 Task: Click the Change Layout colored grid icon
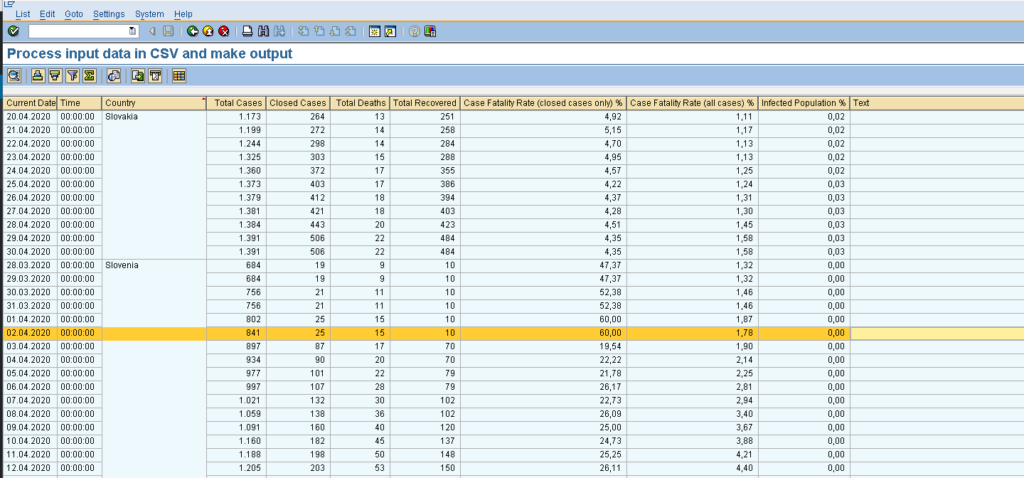pyautogui.click(x=179, y=76)
